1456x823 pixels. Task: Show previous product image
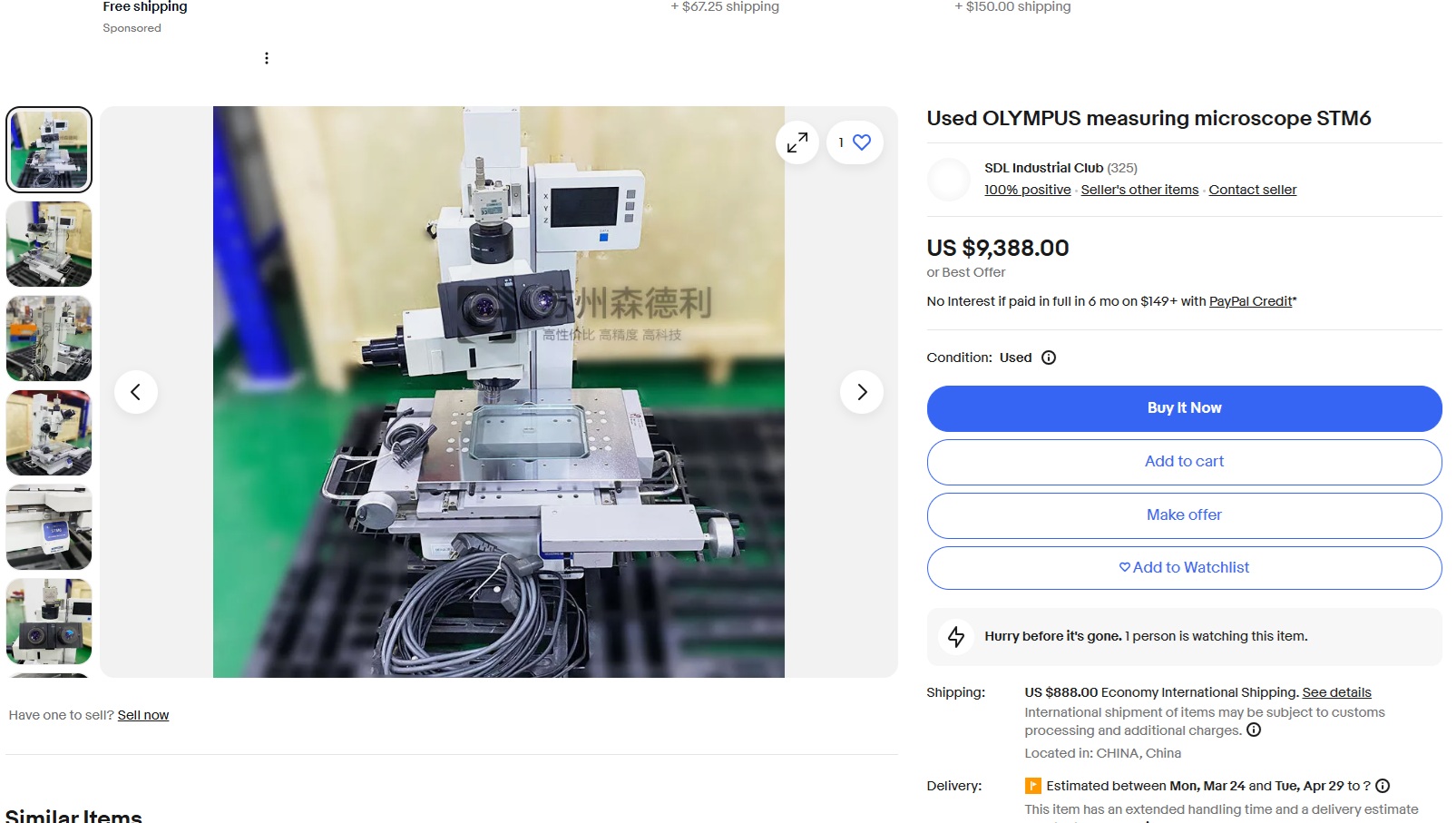136,392
